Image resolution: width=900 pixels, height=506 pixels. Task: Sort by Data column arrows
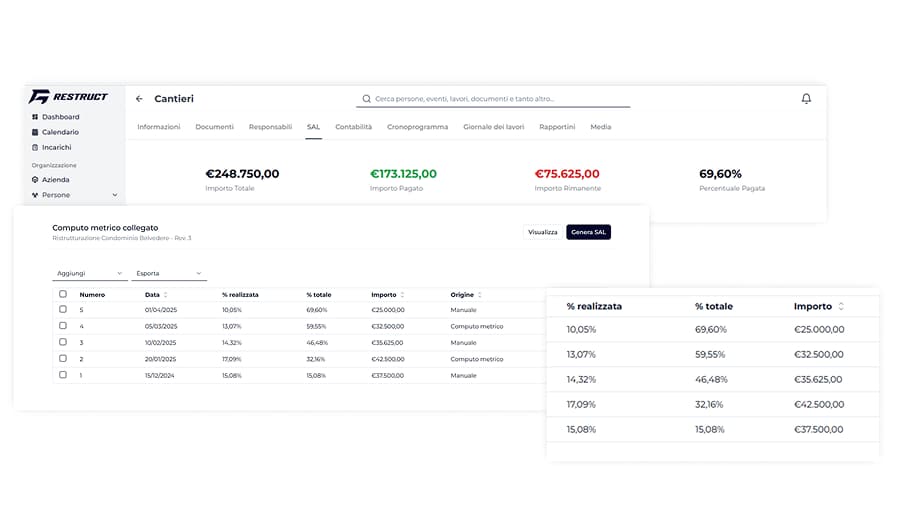[x=165, y=295]
